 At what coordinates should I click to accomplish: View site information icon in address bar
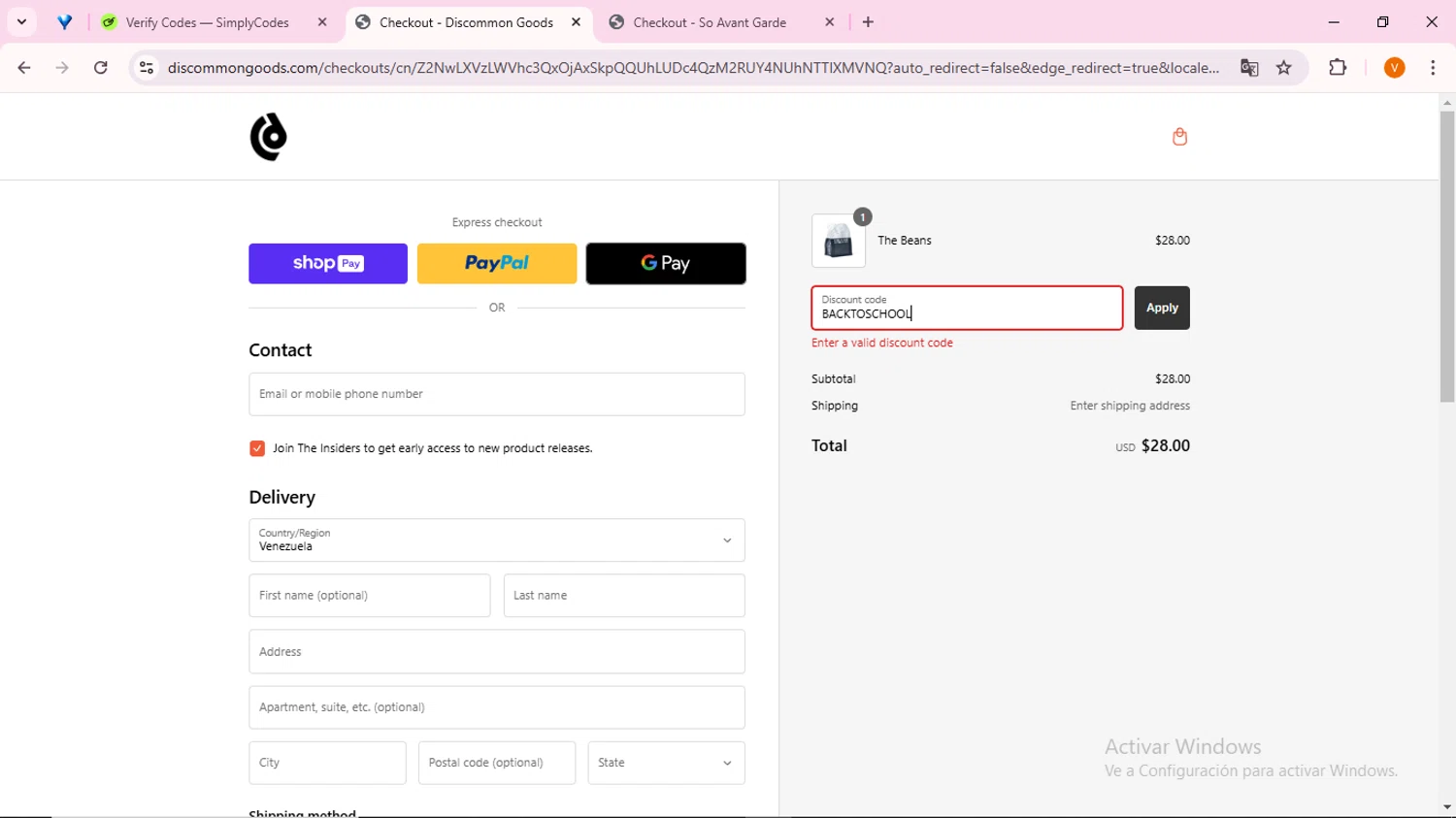point(147,68)
